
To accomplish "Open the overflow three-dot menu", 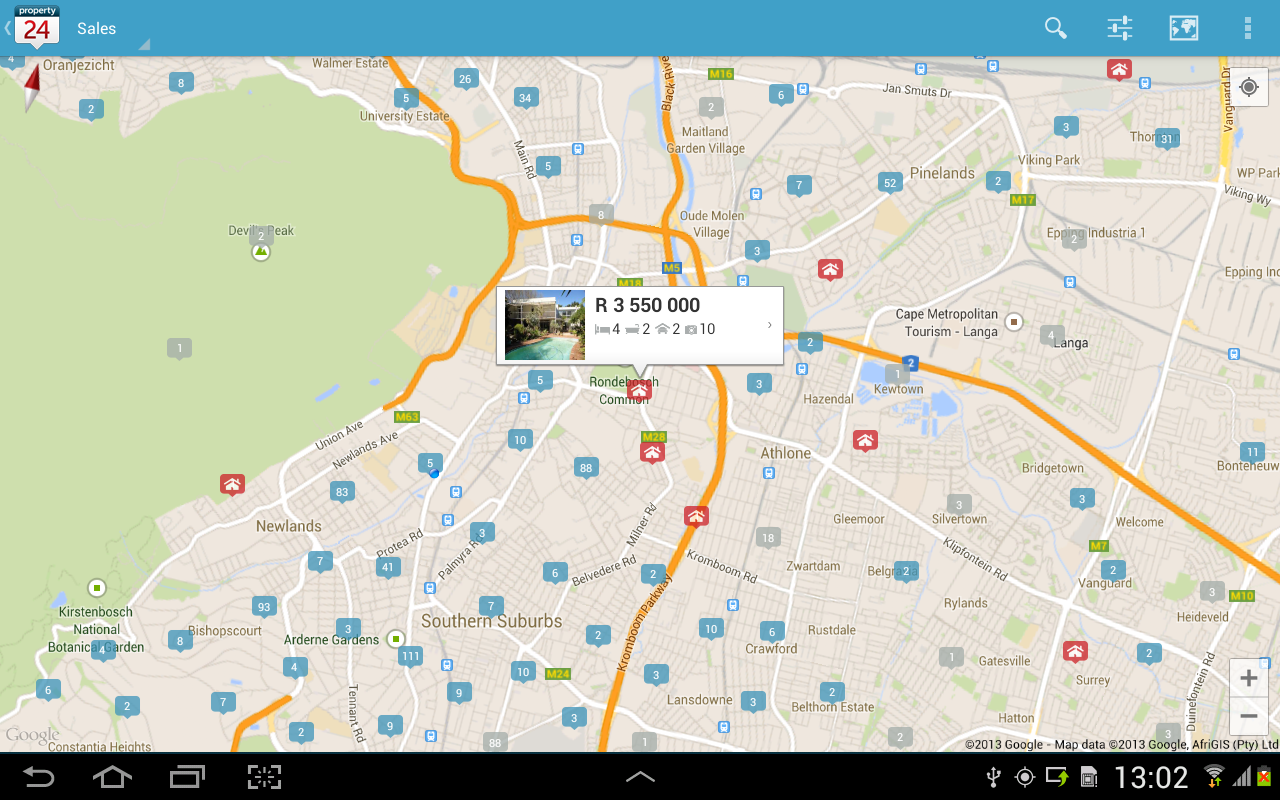I will click(x=1248, y=28).
